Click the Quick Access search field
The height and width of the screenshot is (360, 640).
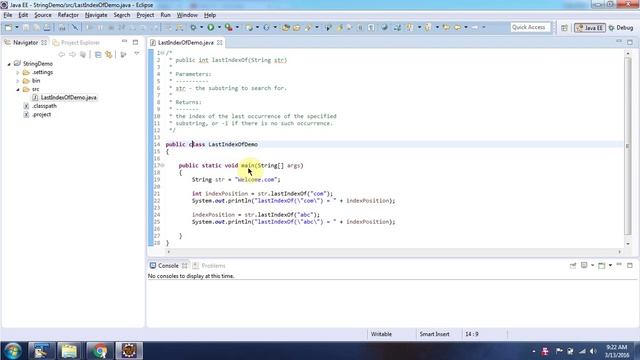coord(530,27)
